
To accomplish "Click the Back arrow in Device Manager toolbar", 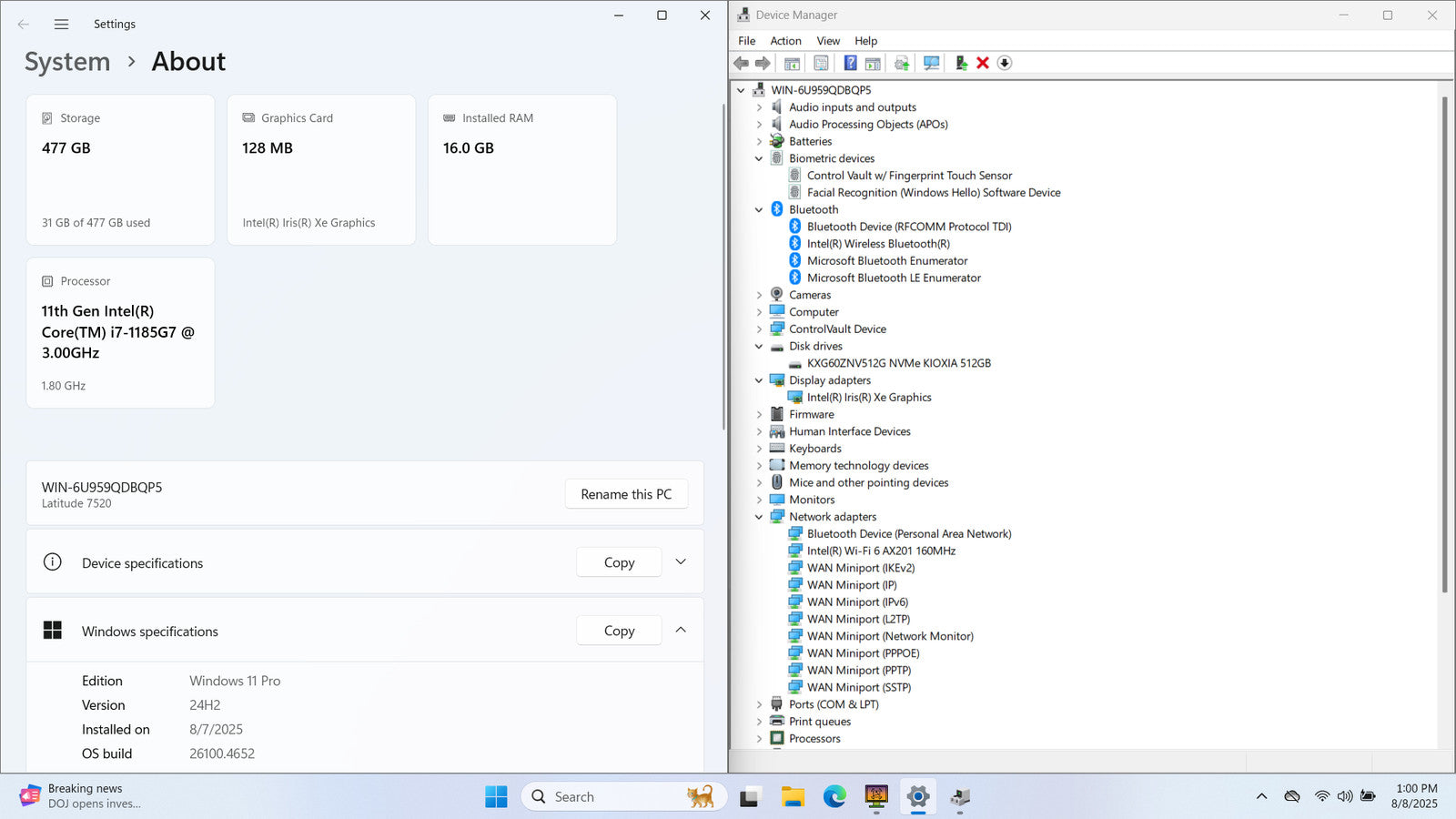I will click(x=742, y=63).
